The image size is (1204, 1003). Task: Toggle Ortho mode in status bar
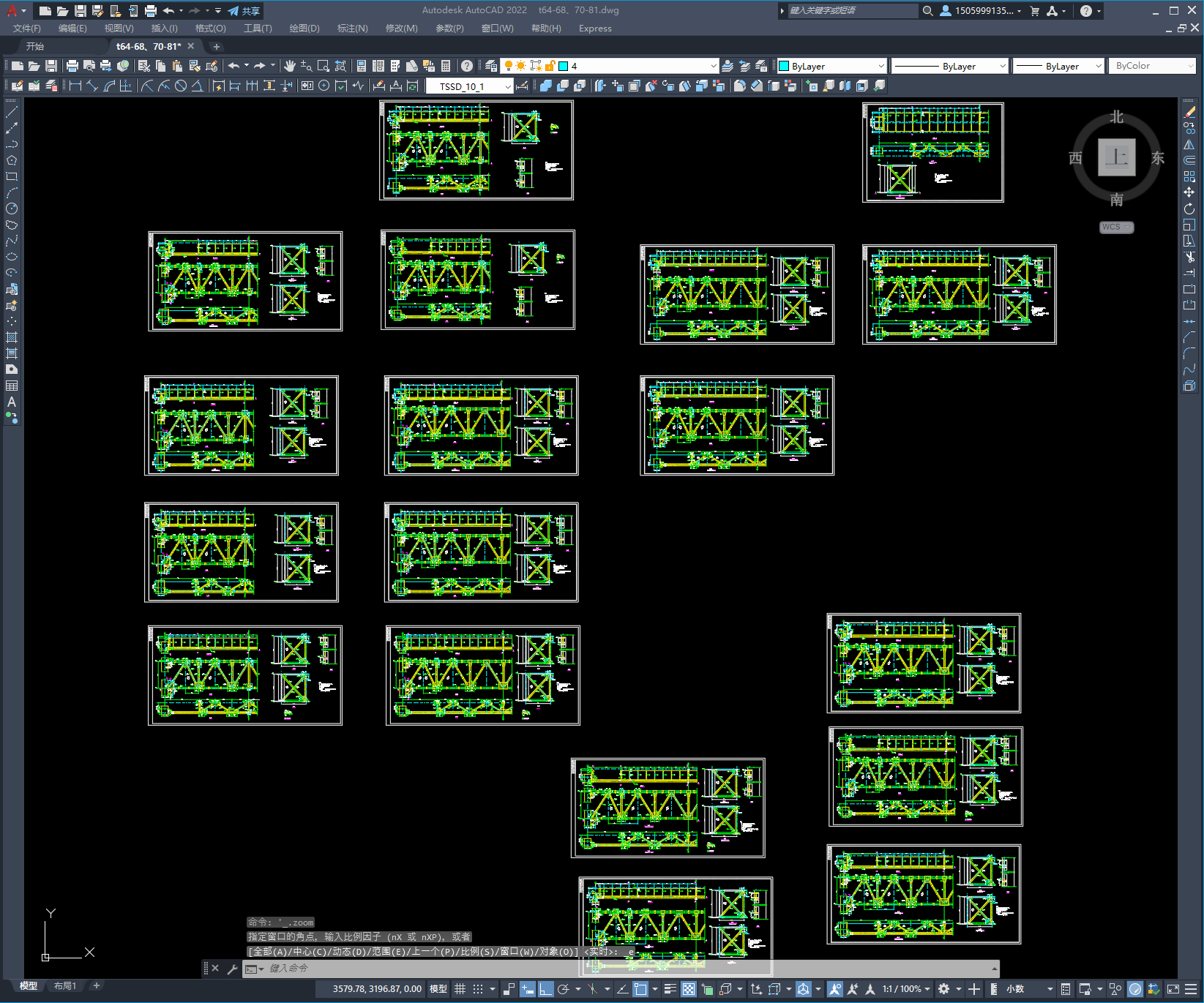click(x=545, y=989)
